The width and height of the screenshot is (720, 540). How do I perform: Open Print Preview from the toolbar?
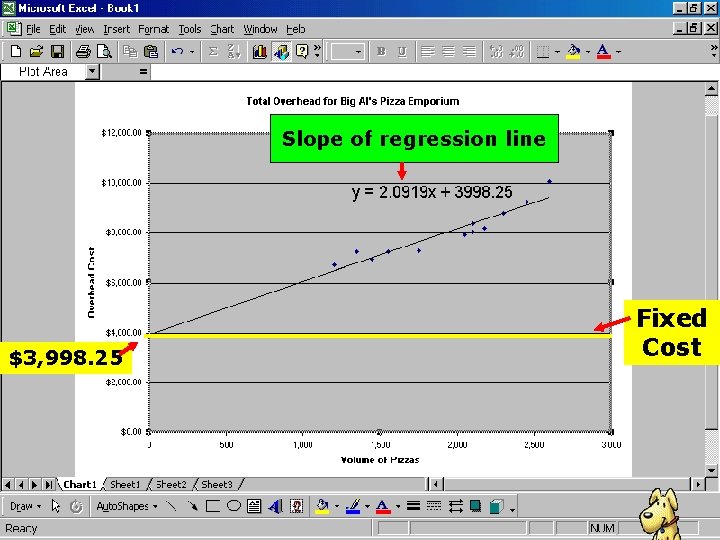pos(104,51)
